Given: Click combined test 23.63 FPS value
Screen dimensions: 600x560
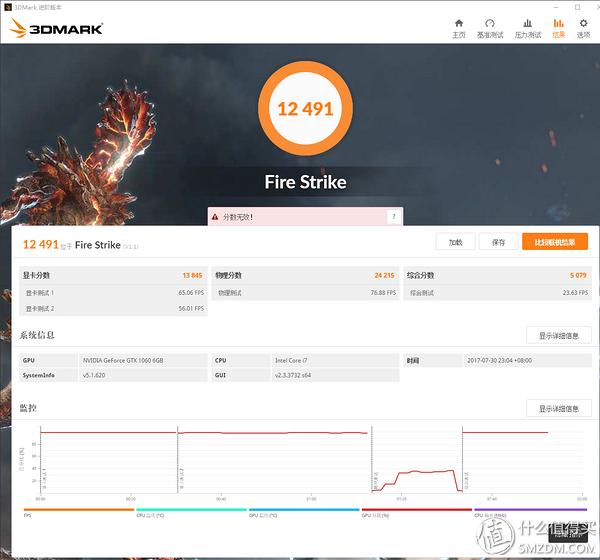Looking at the screenshot, I should (575, 293).
